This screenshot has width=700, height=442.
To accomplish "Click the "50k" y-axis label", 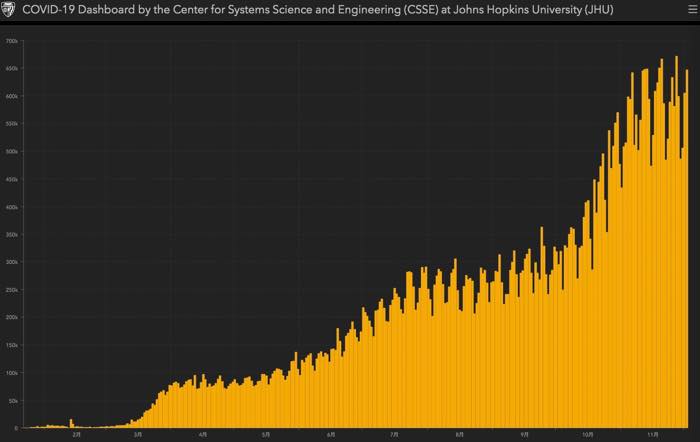I will 13,401.
